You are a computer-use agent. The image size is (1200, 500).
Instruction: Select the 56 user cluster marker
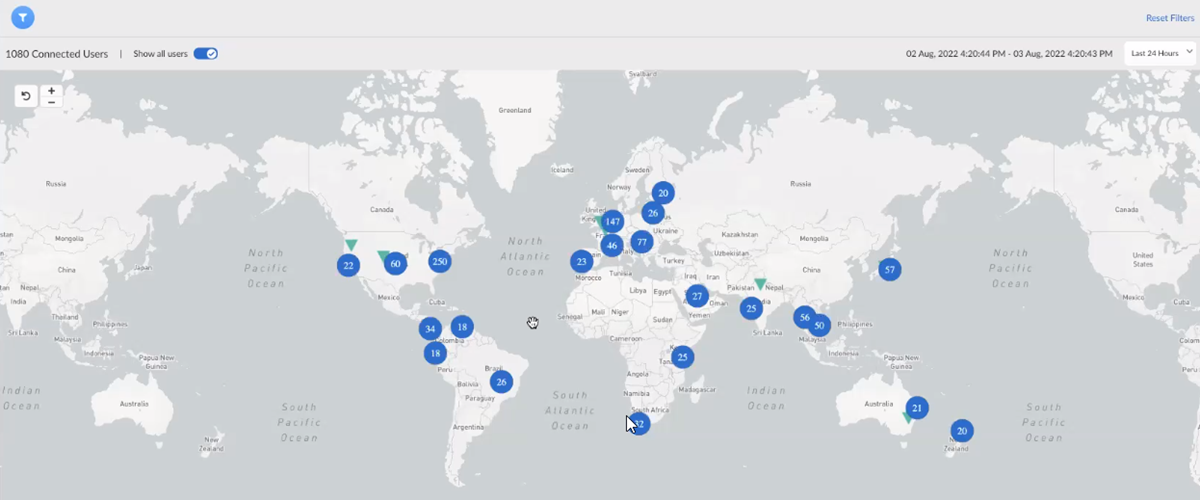[804, 317]
